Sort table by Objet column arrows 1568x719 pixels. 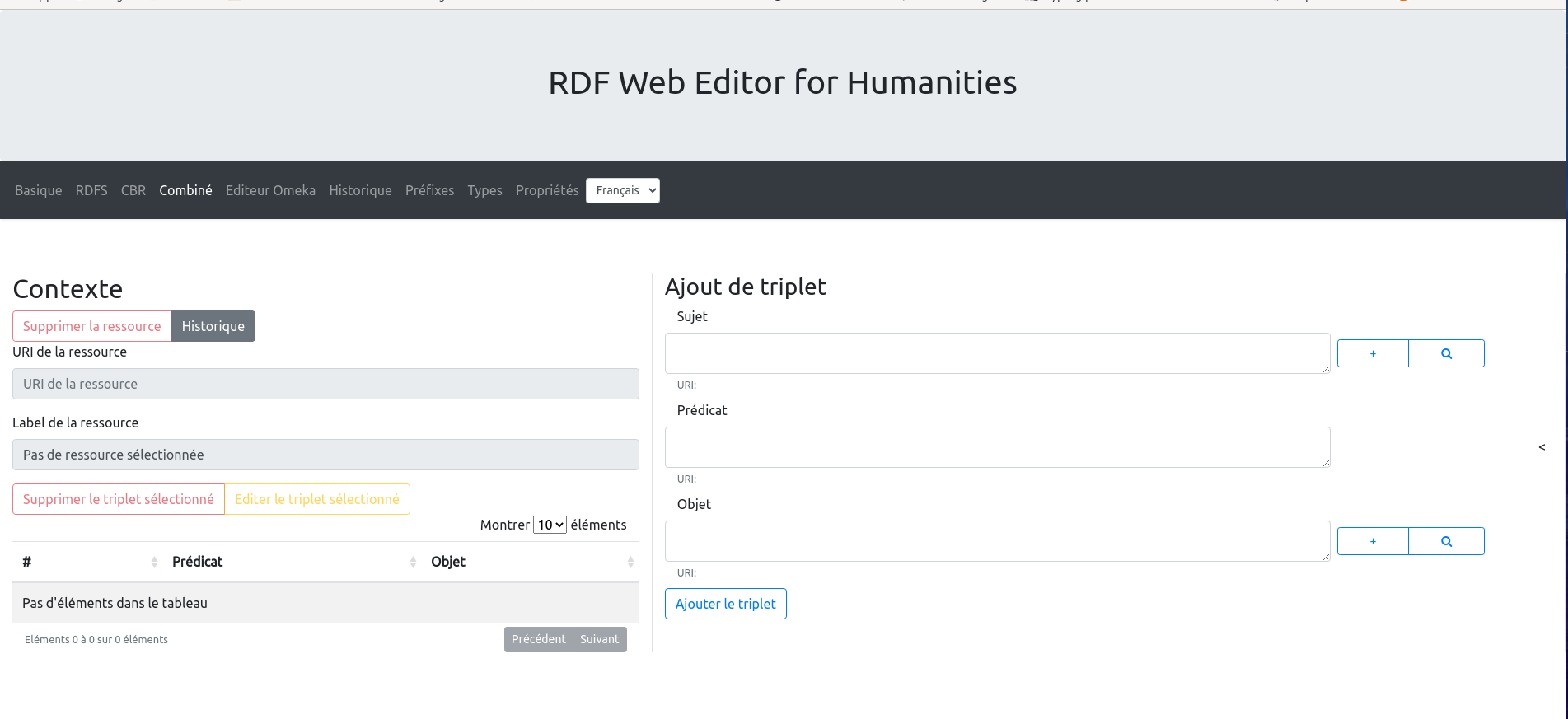click(x=630, y=562)
